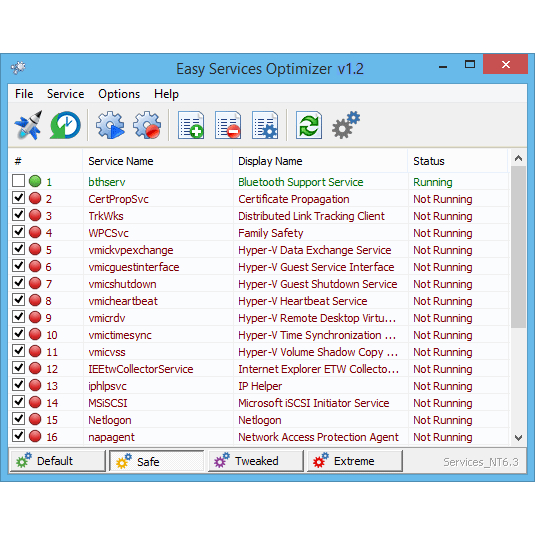Click the restore clock toolbar icon
Viewport: 535px width, 535px height.
click(66, 125)
